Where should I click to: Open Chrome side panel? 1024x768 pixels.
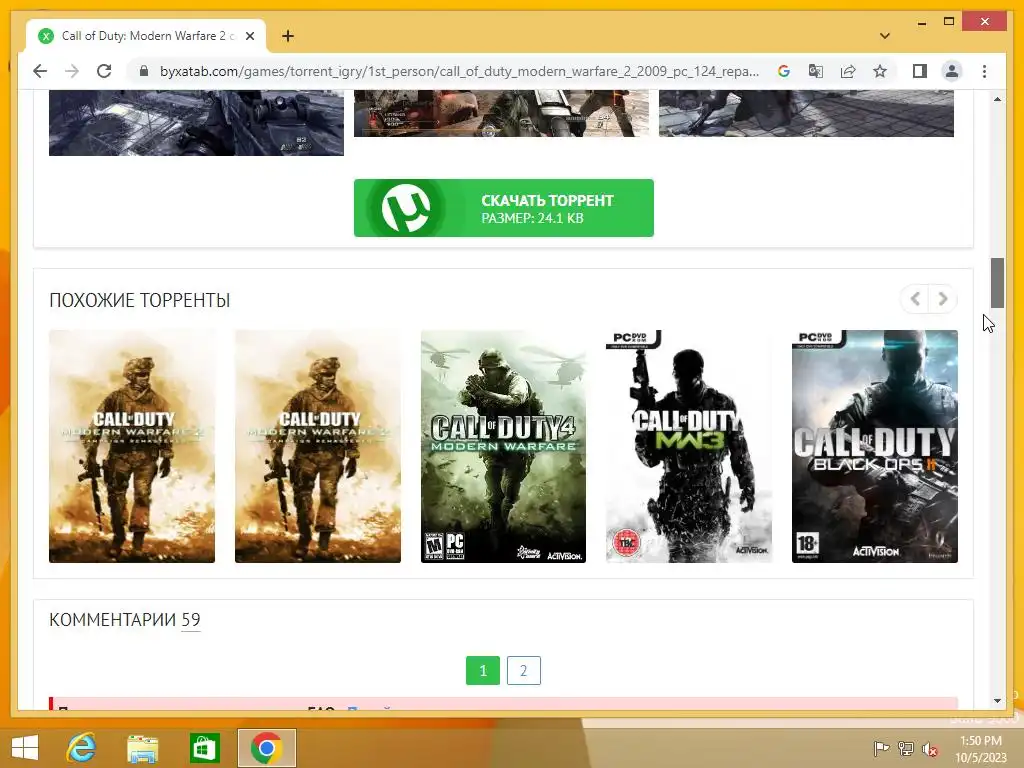pos(920,71)
